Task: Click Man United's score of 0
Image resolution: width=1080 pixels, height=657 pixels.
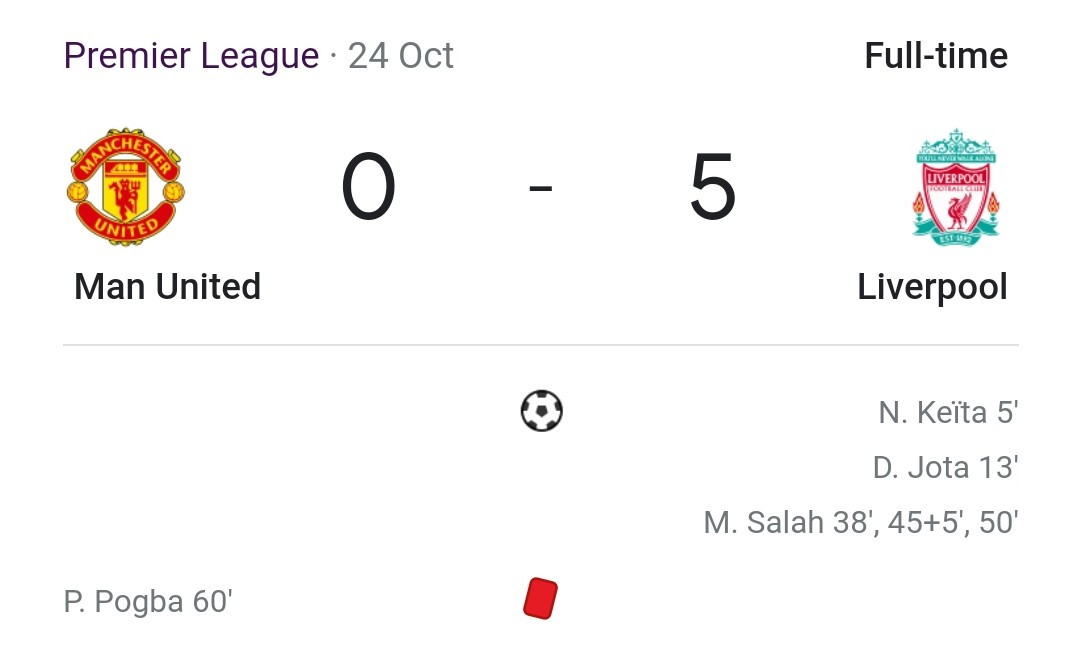Action: tap(368, 186)
